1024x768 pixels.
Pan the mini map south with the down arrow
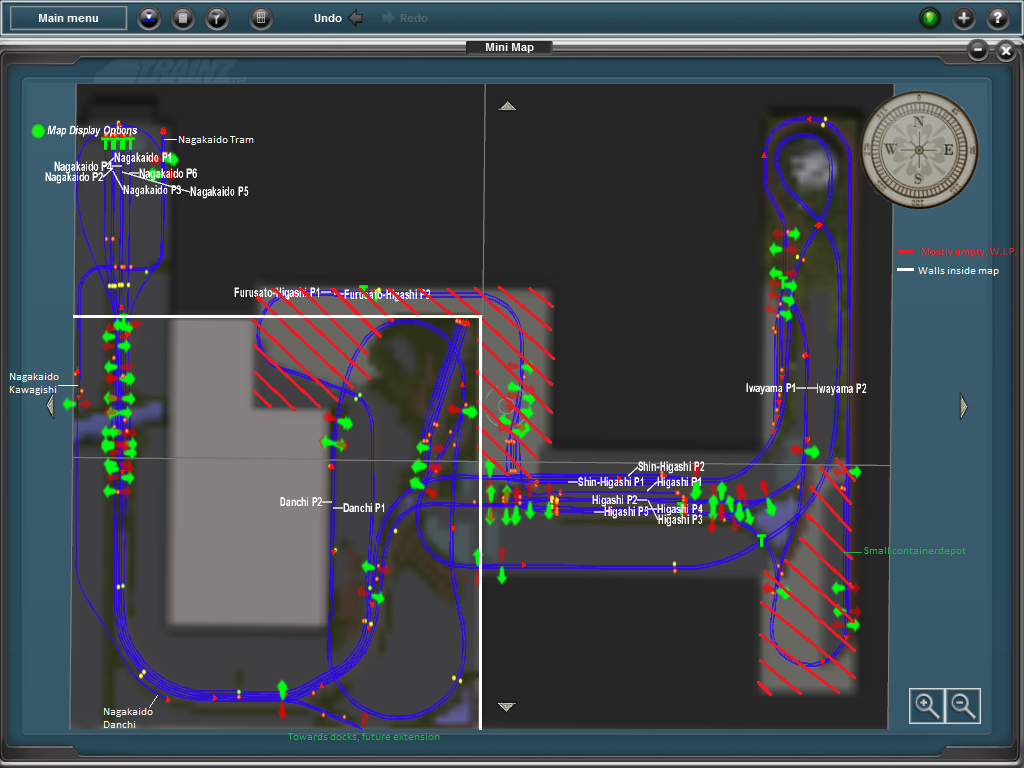tap(507, 707)
